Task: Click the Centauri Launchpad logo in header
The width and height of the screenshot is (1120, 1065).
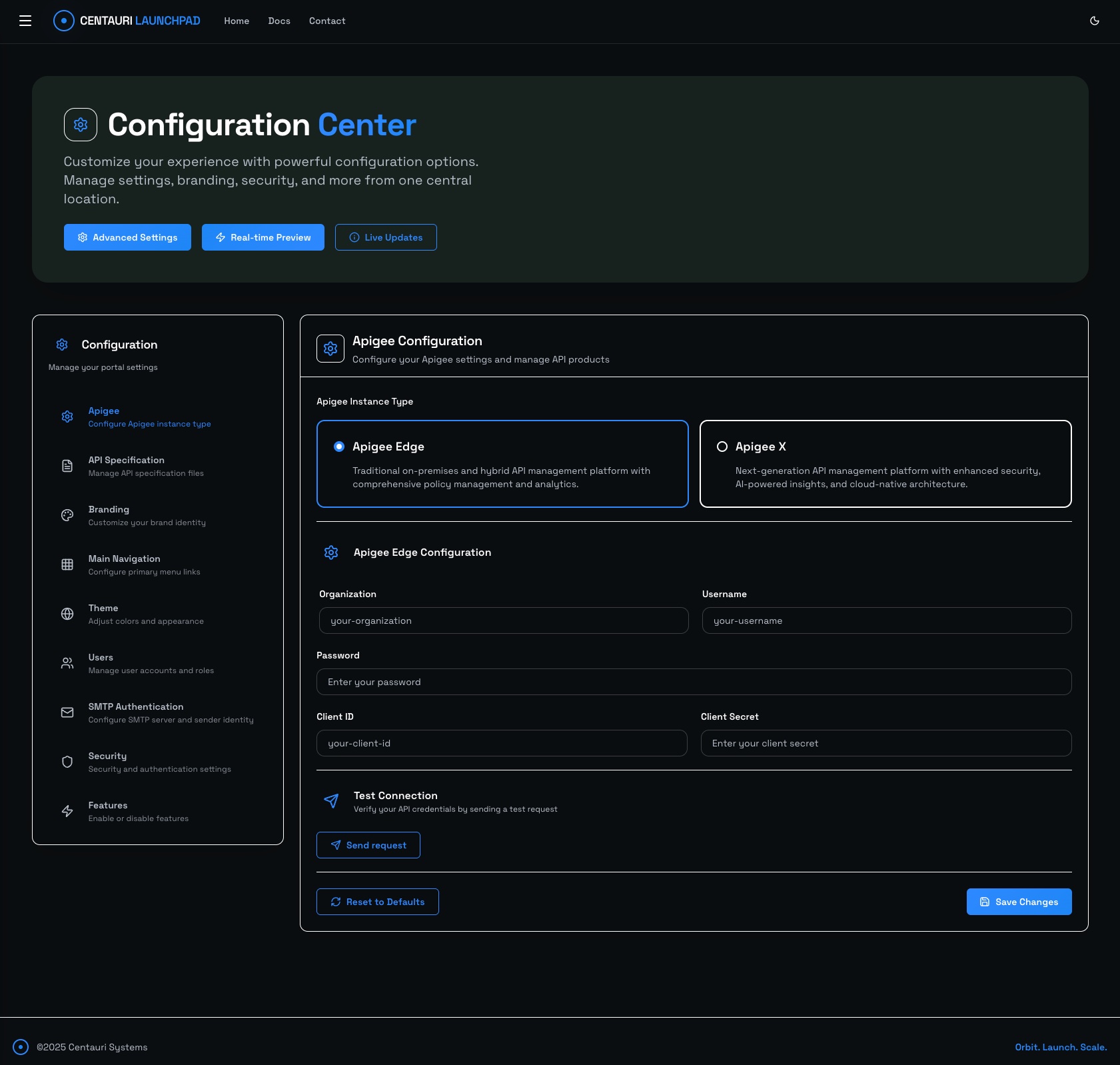Action: point(127,21)
